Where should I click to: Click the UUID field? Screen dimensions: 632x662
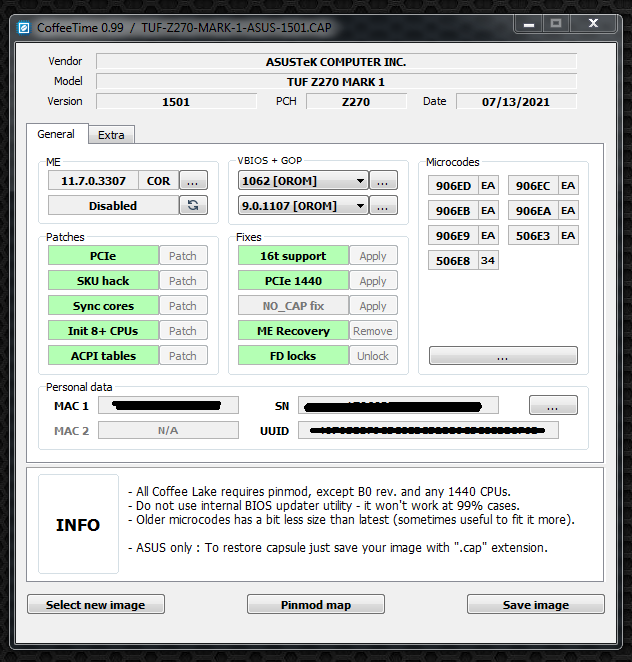click(x=428, y=430)
